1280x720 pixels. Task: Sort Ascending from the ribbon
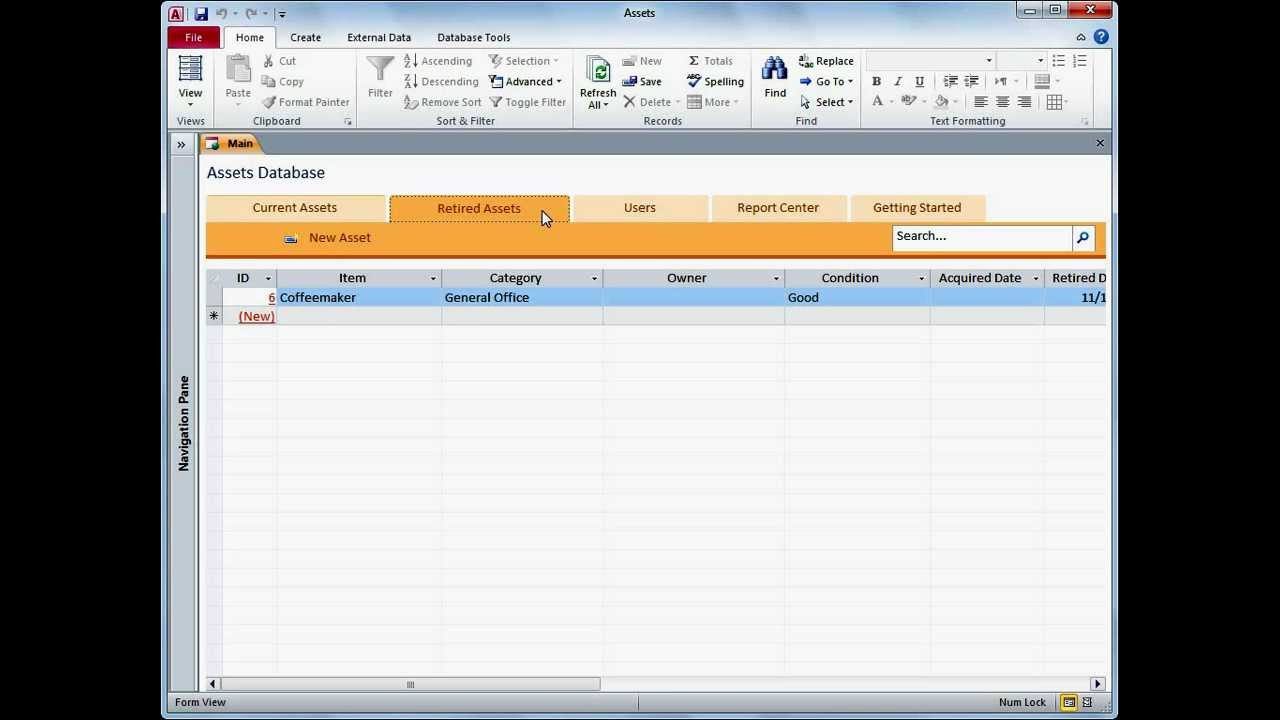438,61
